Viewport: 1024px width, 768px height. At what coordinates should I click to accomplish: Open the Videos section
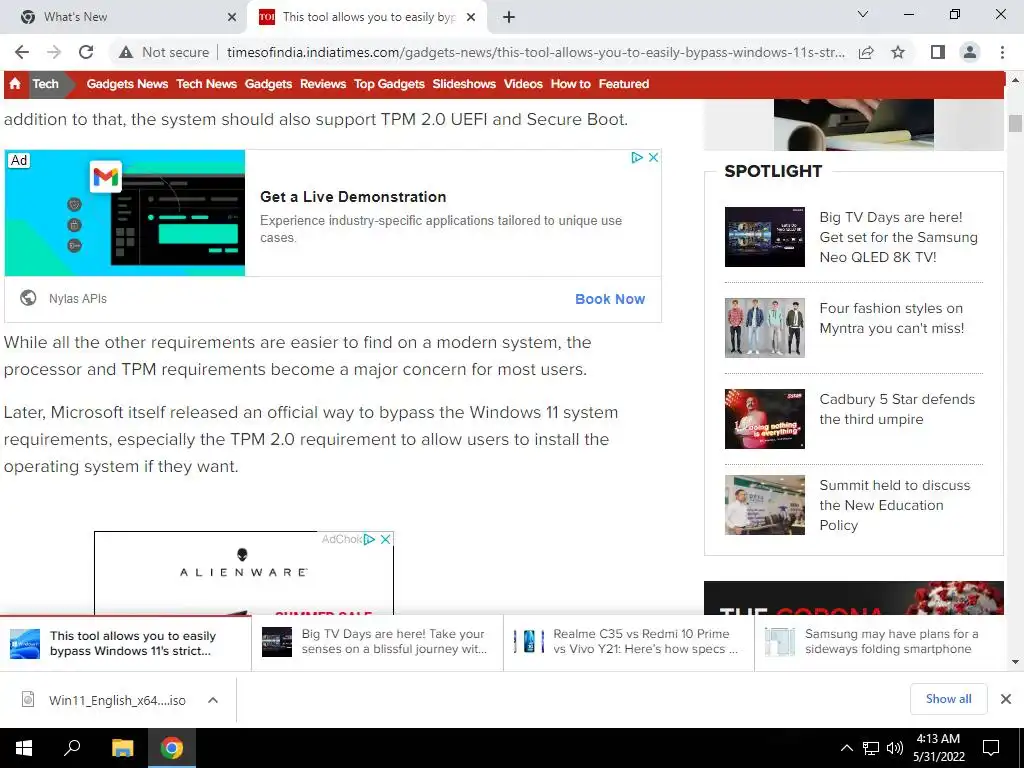click(523, 84)
